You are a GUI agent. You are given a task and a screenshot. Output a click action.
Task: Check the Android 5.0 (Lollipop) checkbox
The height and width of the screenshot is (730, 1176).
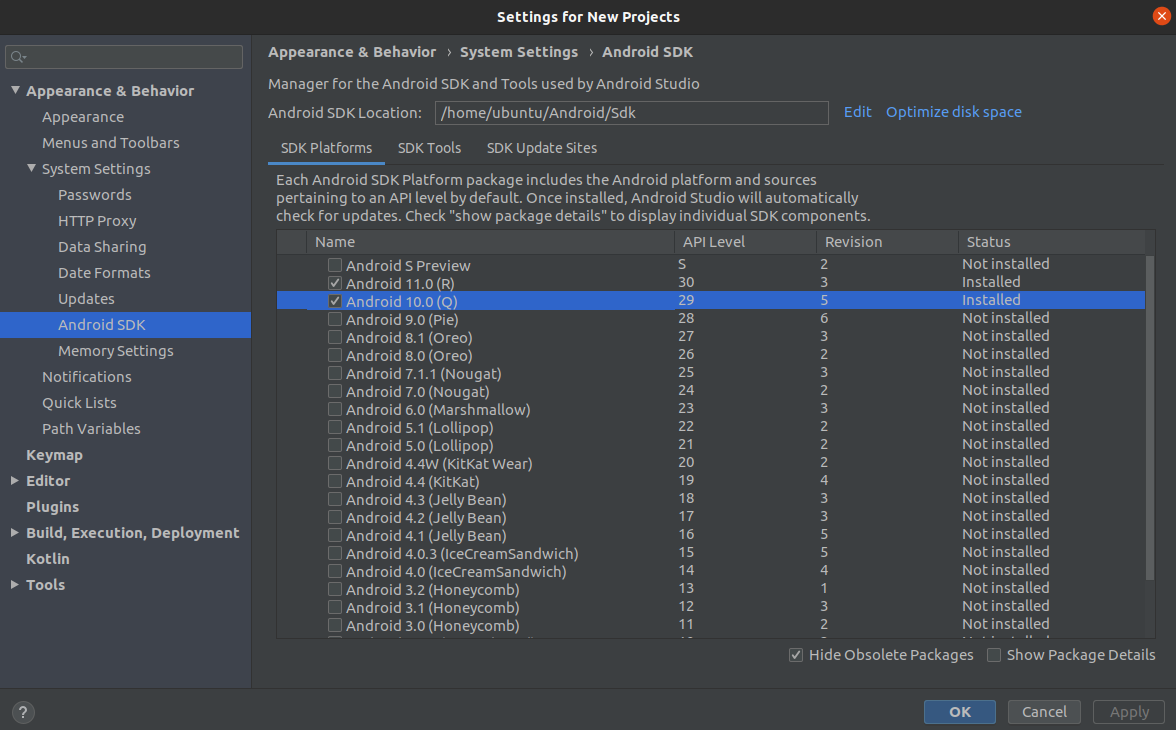click(335, 445)
